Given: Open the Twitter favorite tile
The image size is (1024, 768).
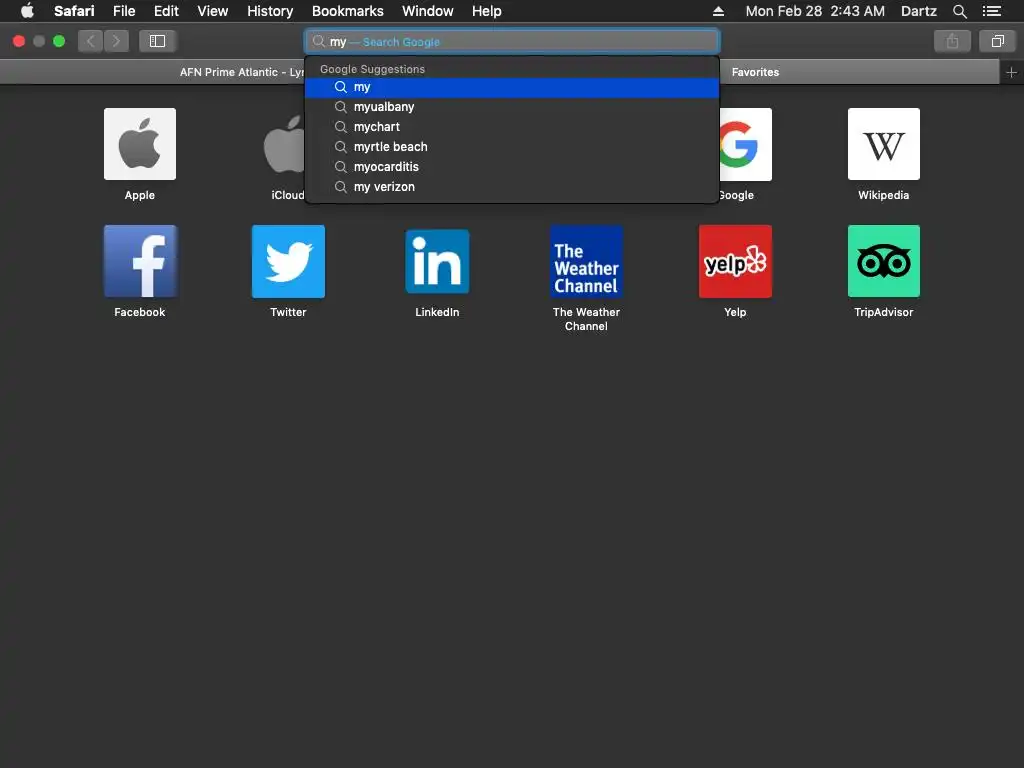Looking at the screenshot, I should coord(288,261).
